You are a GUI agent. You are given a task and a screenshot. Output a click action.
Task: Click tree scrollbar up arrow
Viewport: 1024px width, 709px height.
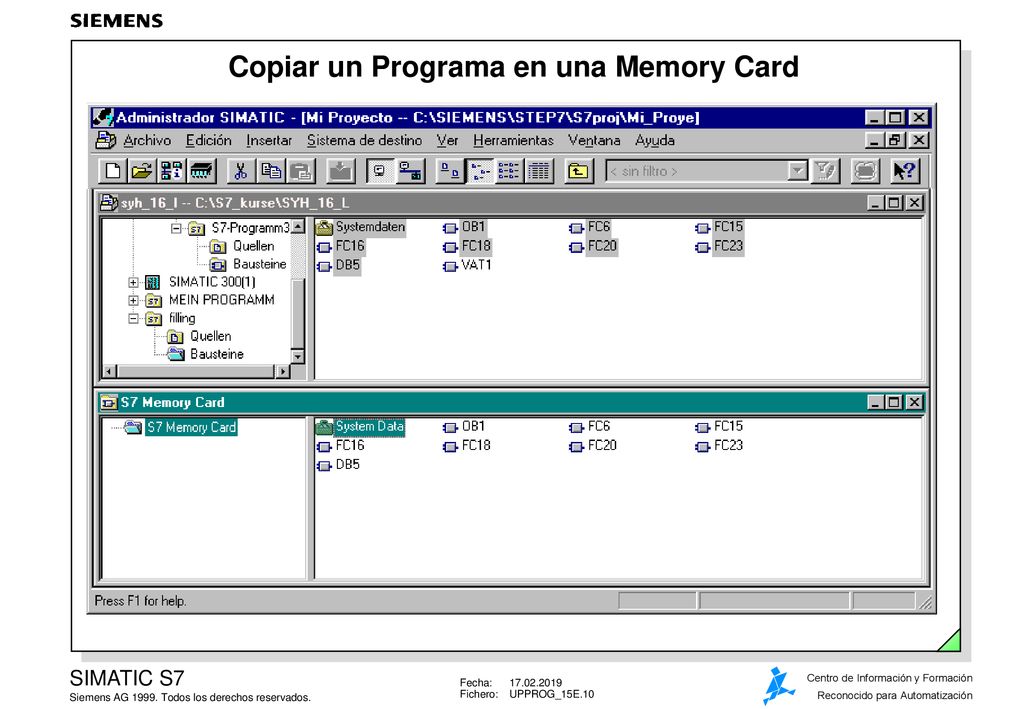(298, 227)
